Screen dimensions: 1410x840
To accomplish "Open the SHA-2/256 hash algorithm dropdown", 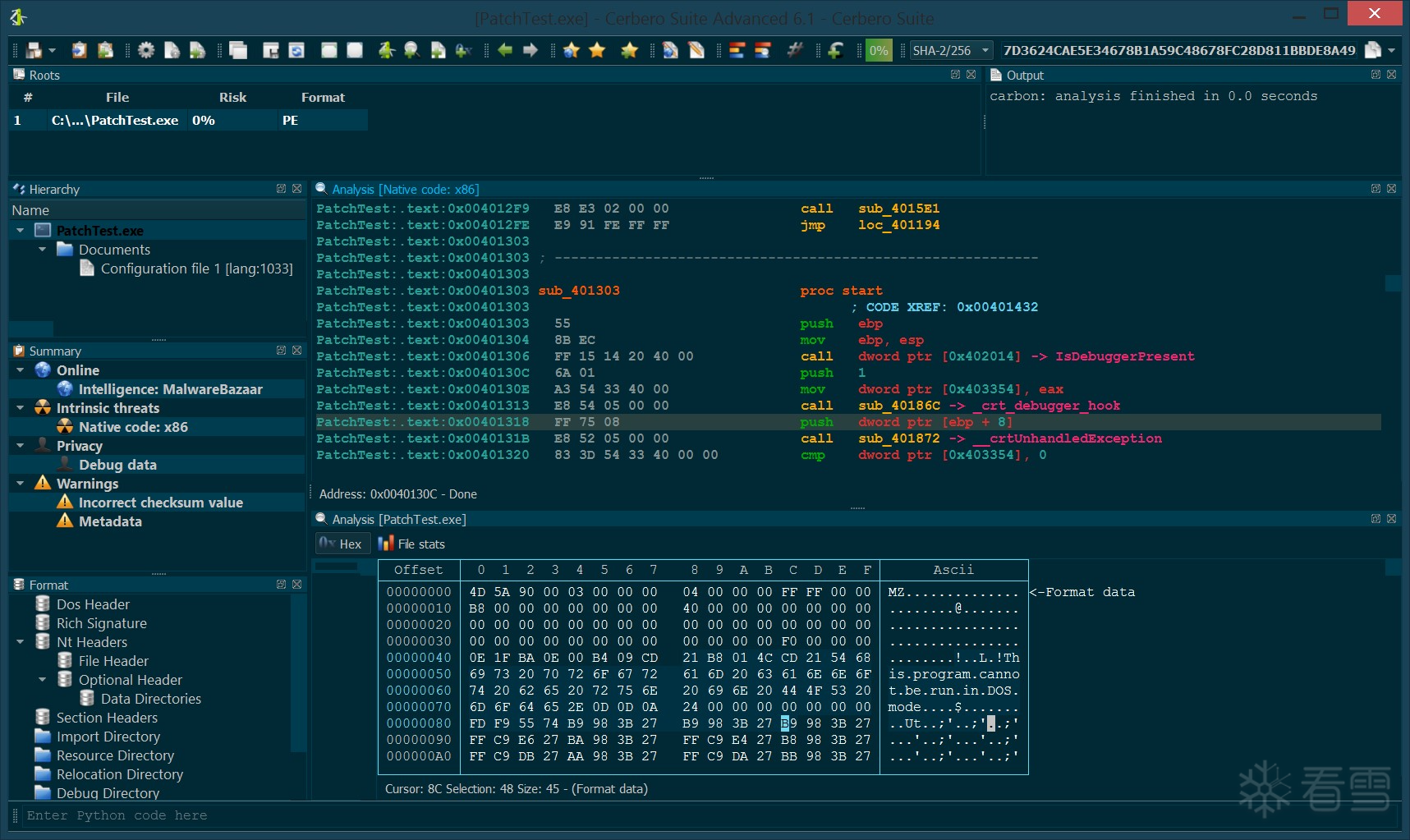I will (x=985, y=50).
